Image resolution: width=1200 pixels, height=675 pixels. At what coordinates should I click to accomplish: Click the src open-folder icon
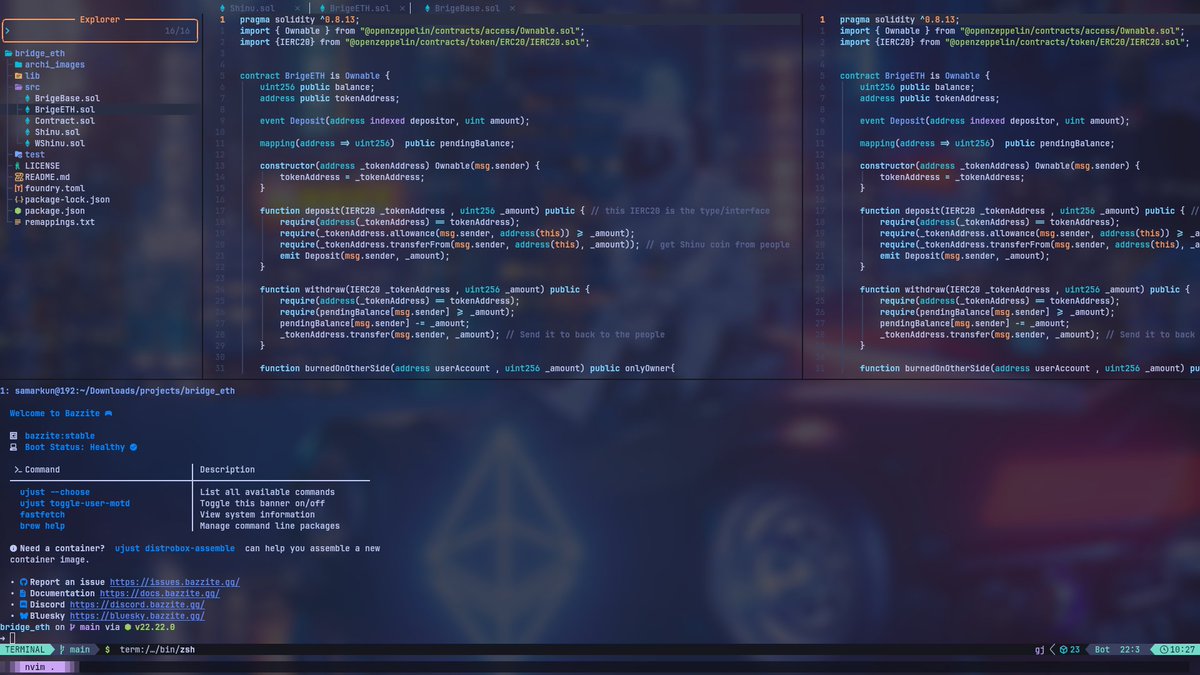pos(18,87)
